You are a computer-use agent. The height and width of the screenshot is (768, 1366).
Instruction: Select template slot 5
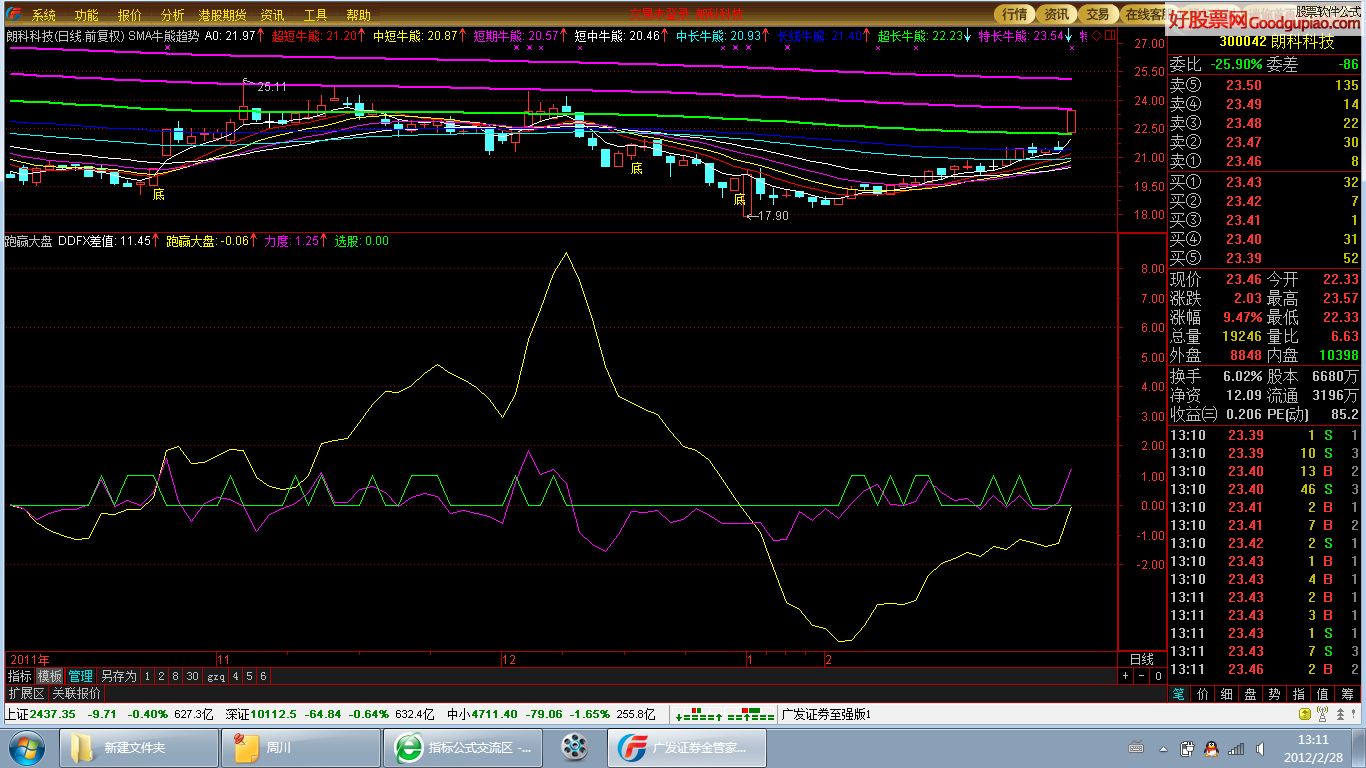(250, 676)
